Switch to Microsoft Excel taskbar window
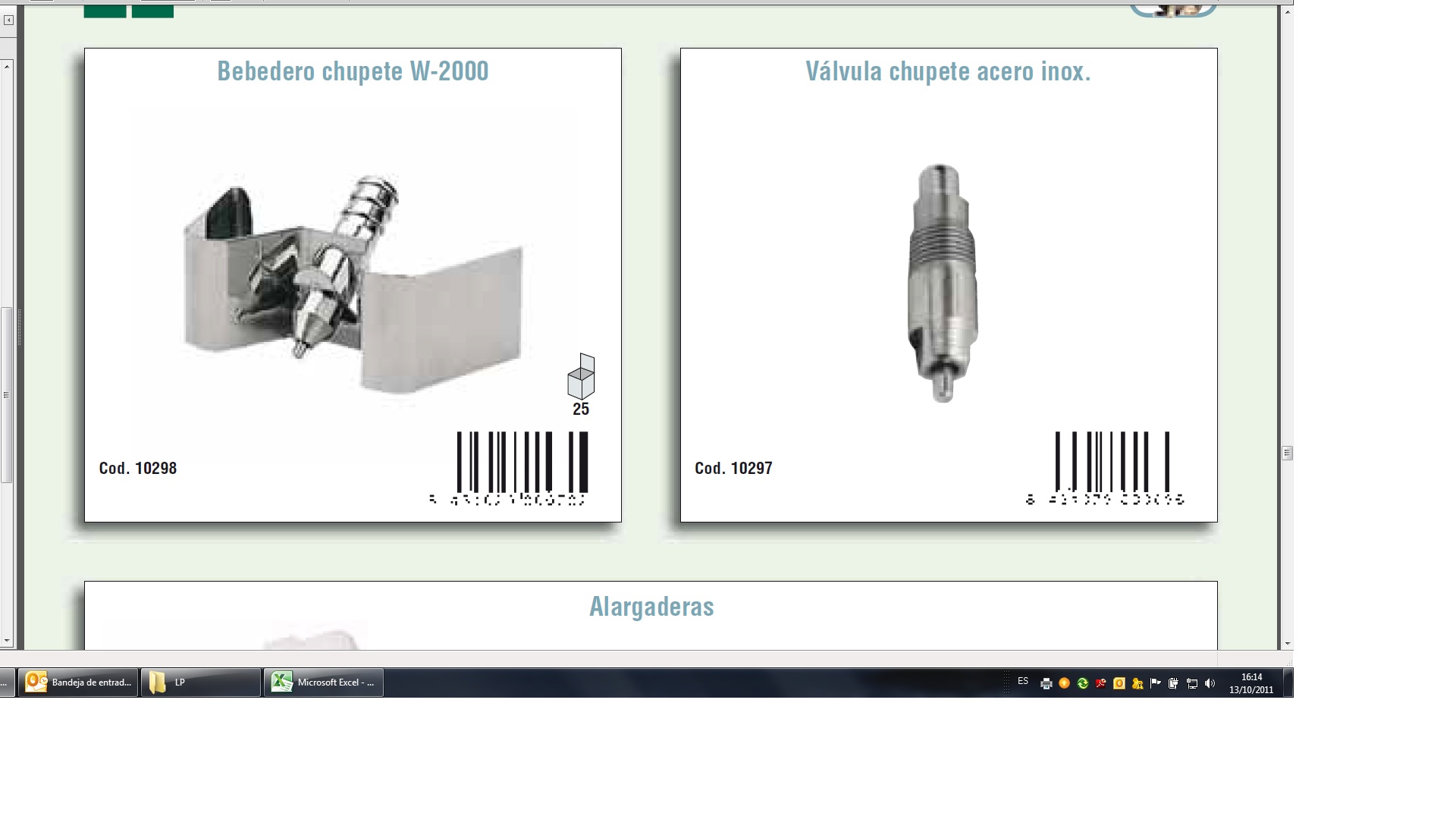 pyautogui.click(x=324, y=682)
